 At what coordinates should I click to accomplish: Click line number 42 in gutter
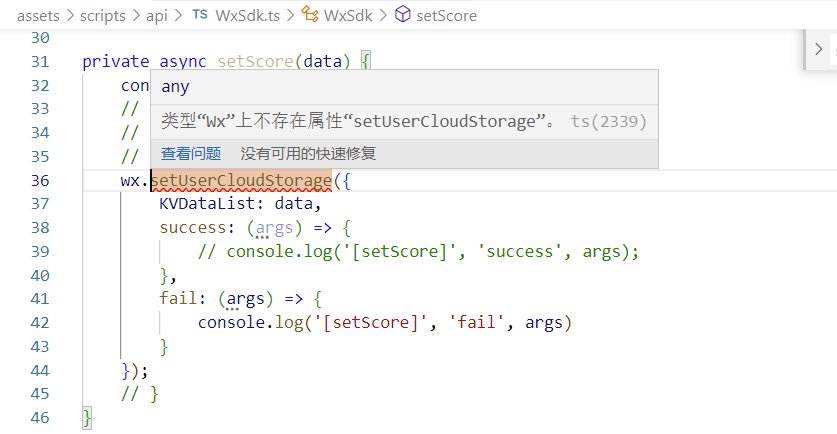click(40, 322)
